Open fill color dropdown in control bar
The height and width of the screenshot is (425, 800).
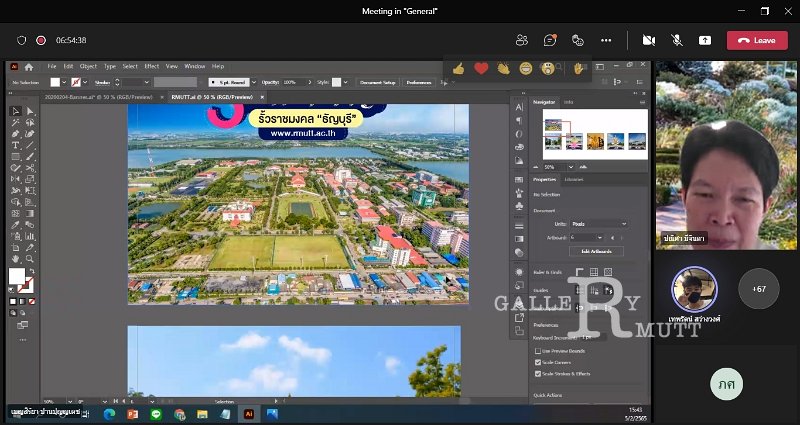pos(64,82)
